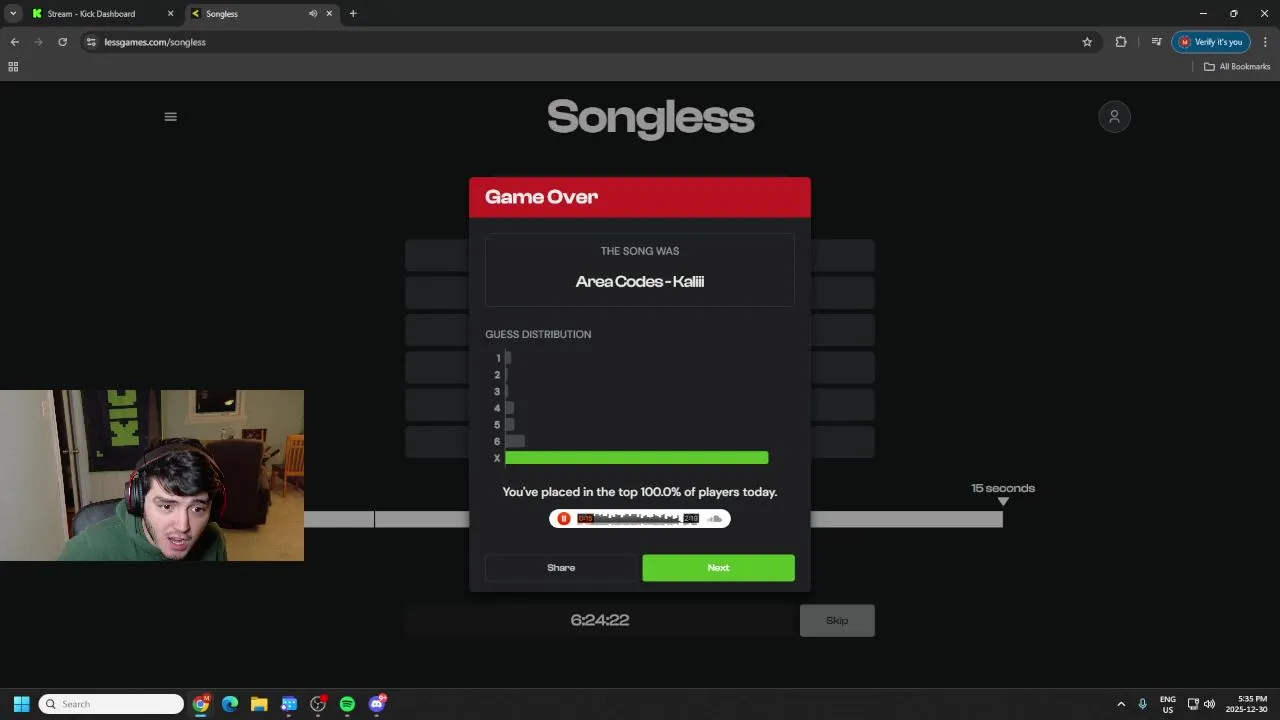Close the Songless tab
The image size is (1280, 720).
click(329, 14)
